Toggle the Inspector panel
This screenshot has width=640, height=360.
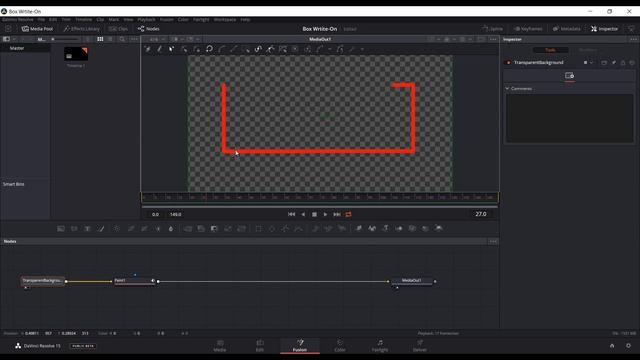pos(604,29)
